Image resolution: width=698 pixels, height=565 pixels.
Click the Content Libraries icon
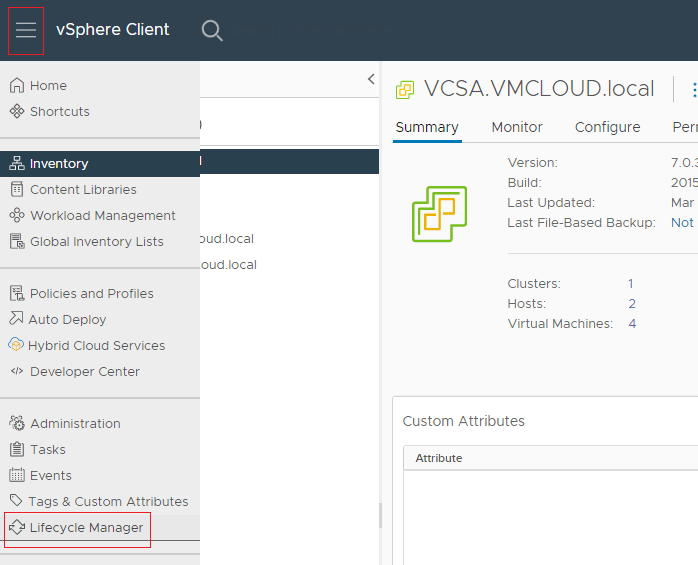pos(17,189)
